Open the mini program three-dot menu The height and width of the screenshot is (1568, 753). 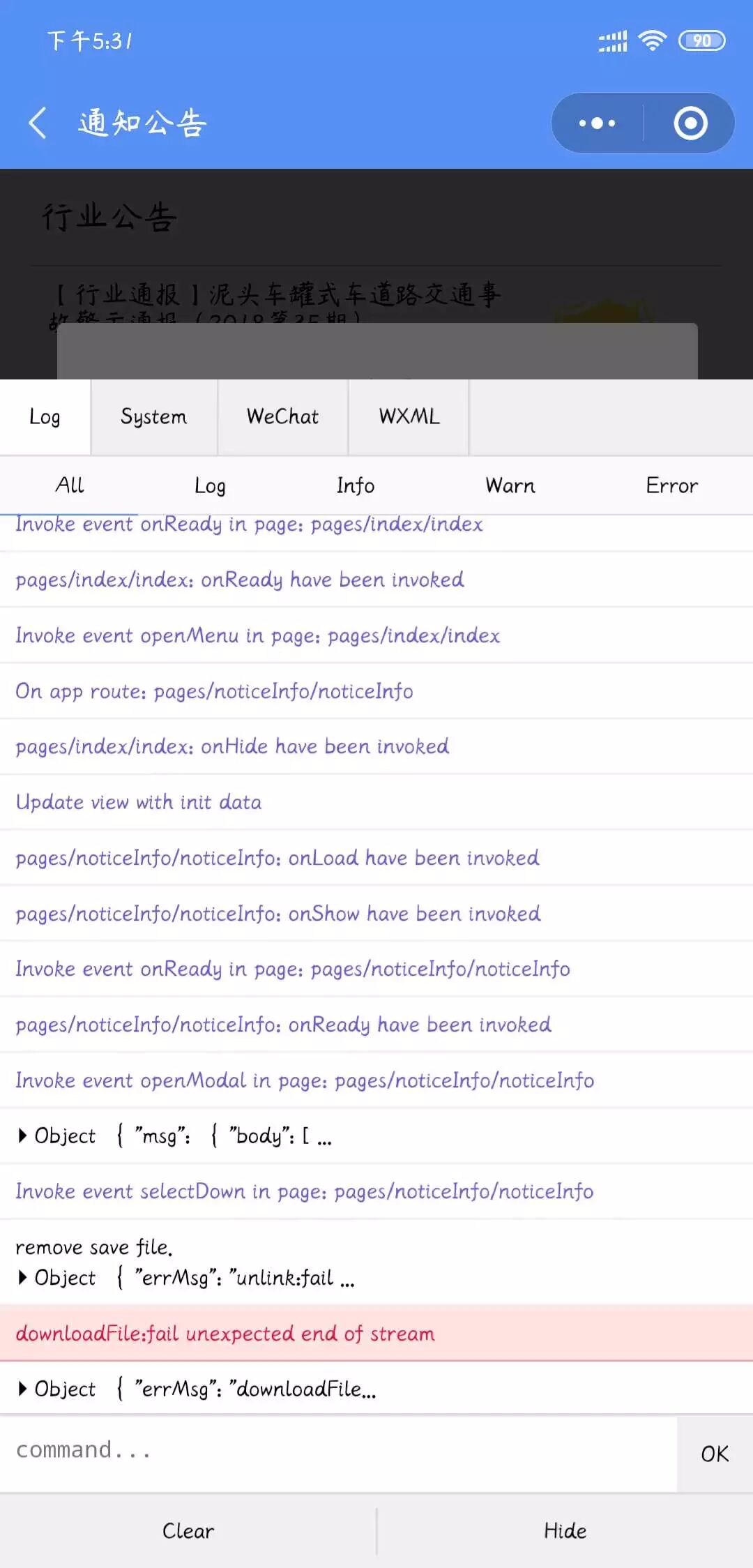(598, 123)
